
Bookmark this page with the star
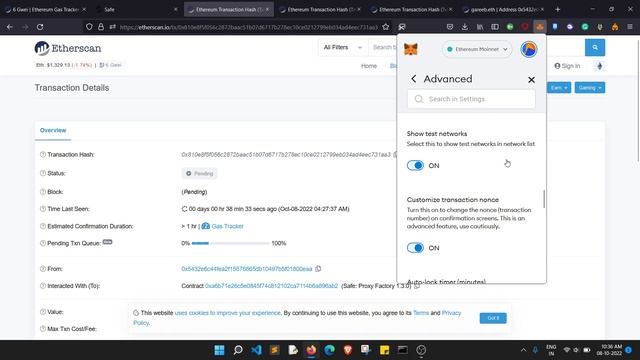pos(385,27)
